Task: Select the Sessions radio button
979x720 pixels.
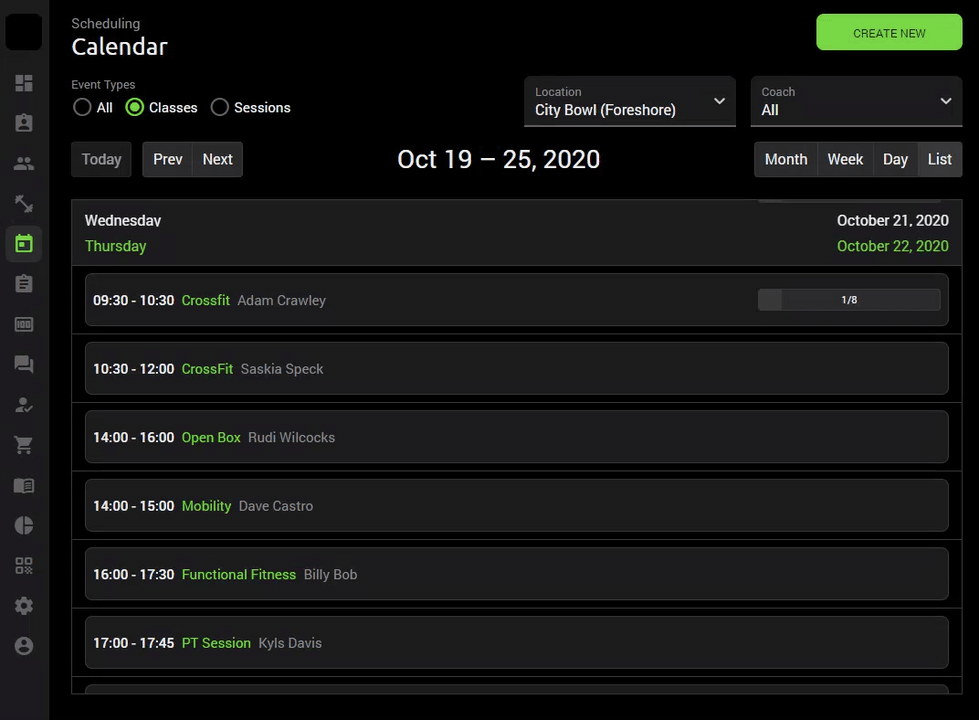Action: tap(220, 107)
